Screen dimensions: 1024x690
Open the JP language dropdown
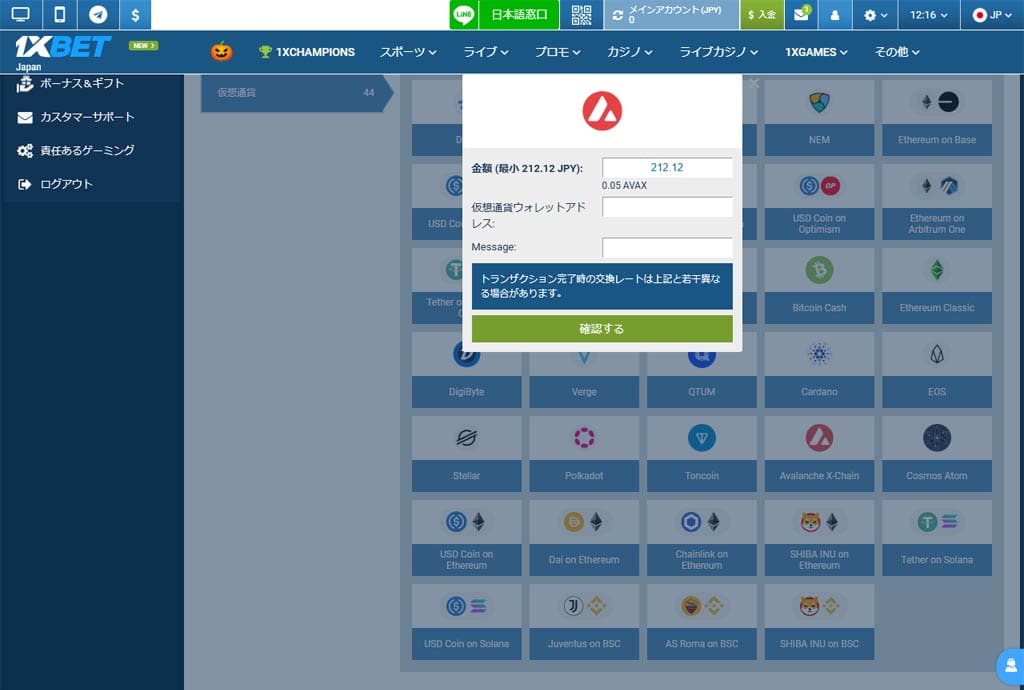pos(992,14)
